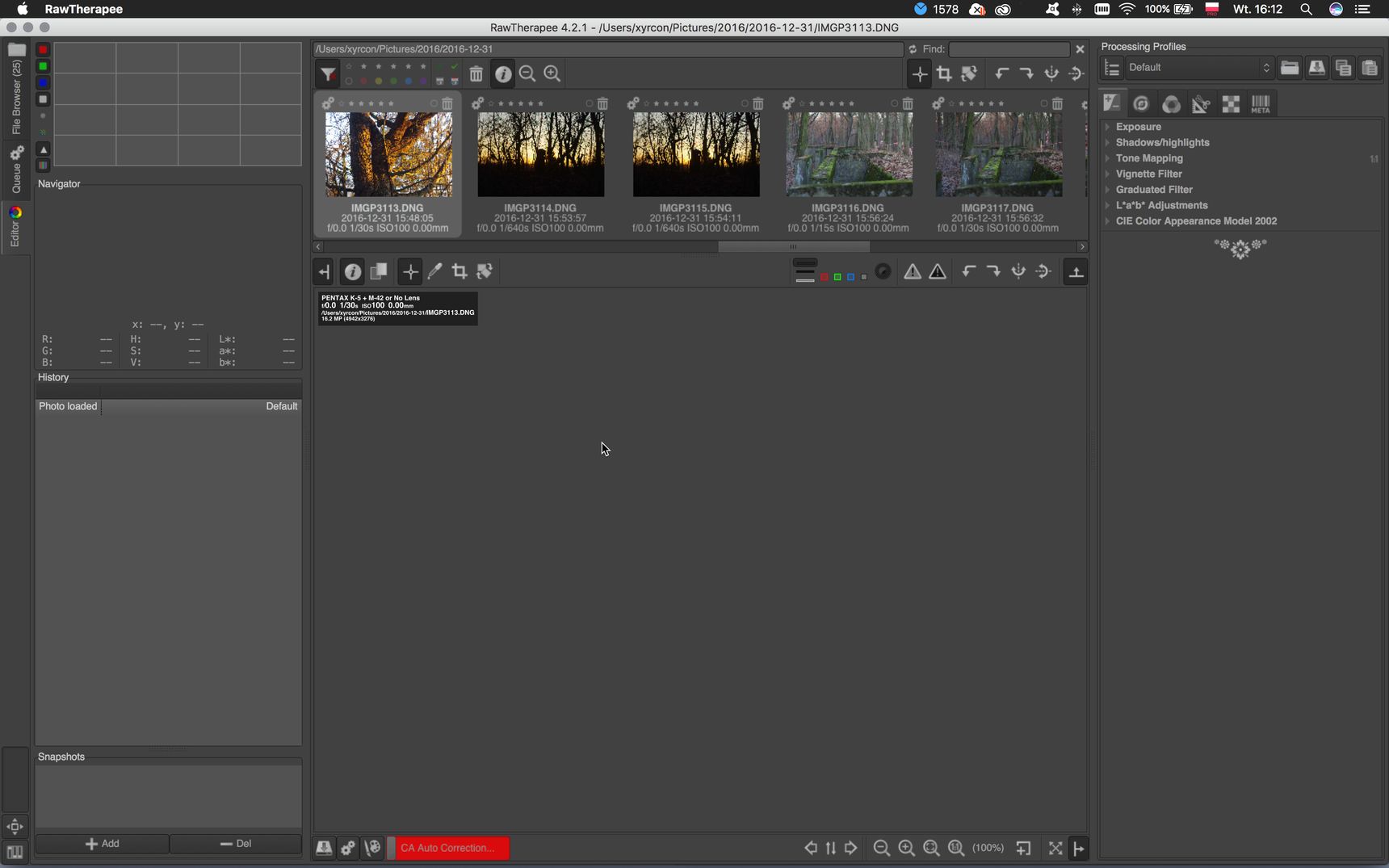Toggle before/after view in editor toolbar

click(378, 272)
